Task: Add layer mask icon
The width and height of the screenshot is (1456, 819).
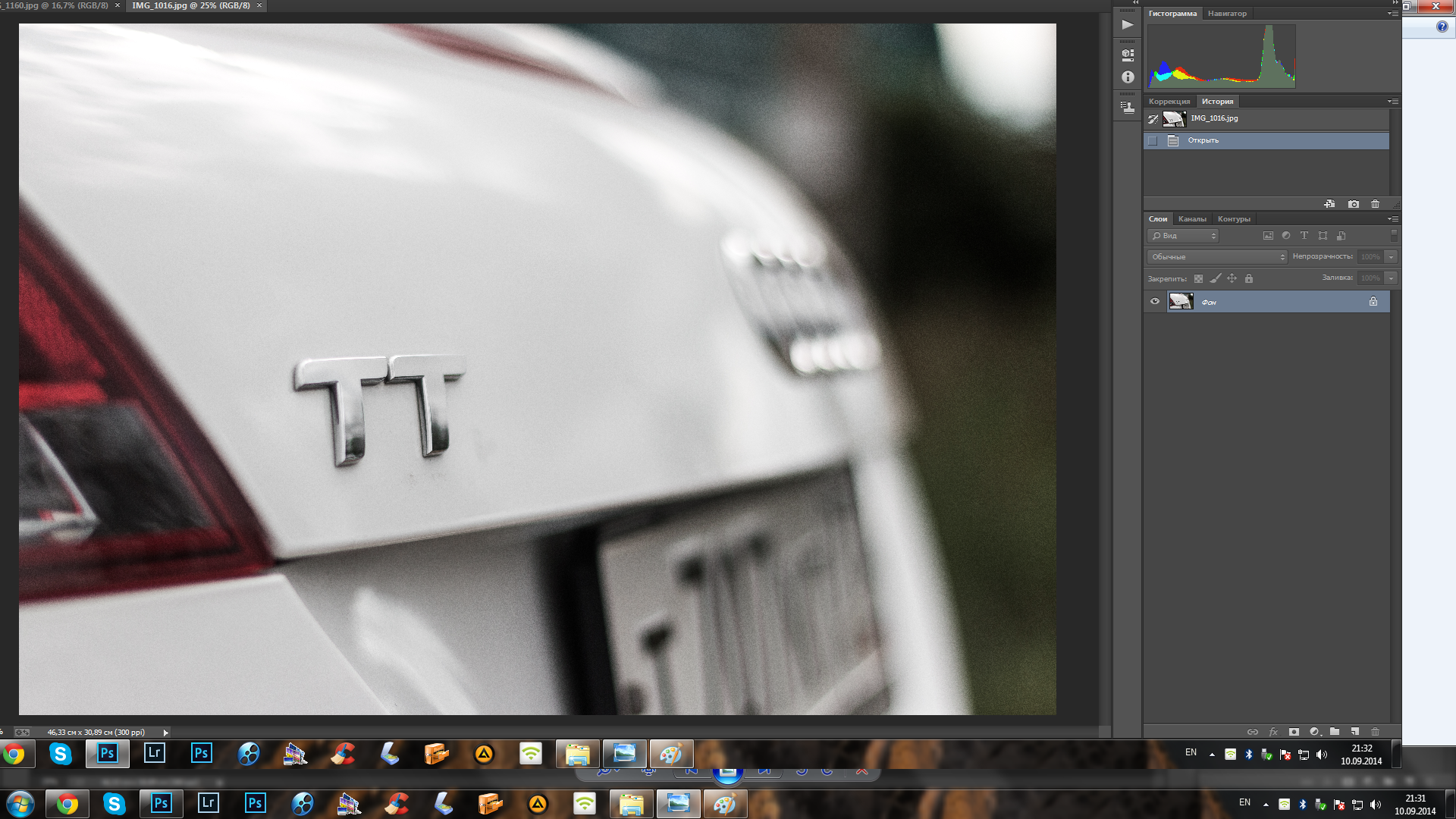Action: click(1294, 732)
